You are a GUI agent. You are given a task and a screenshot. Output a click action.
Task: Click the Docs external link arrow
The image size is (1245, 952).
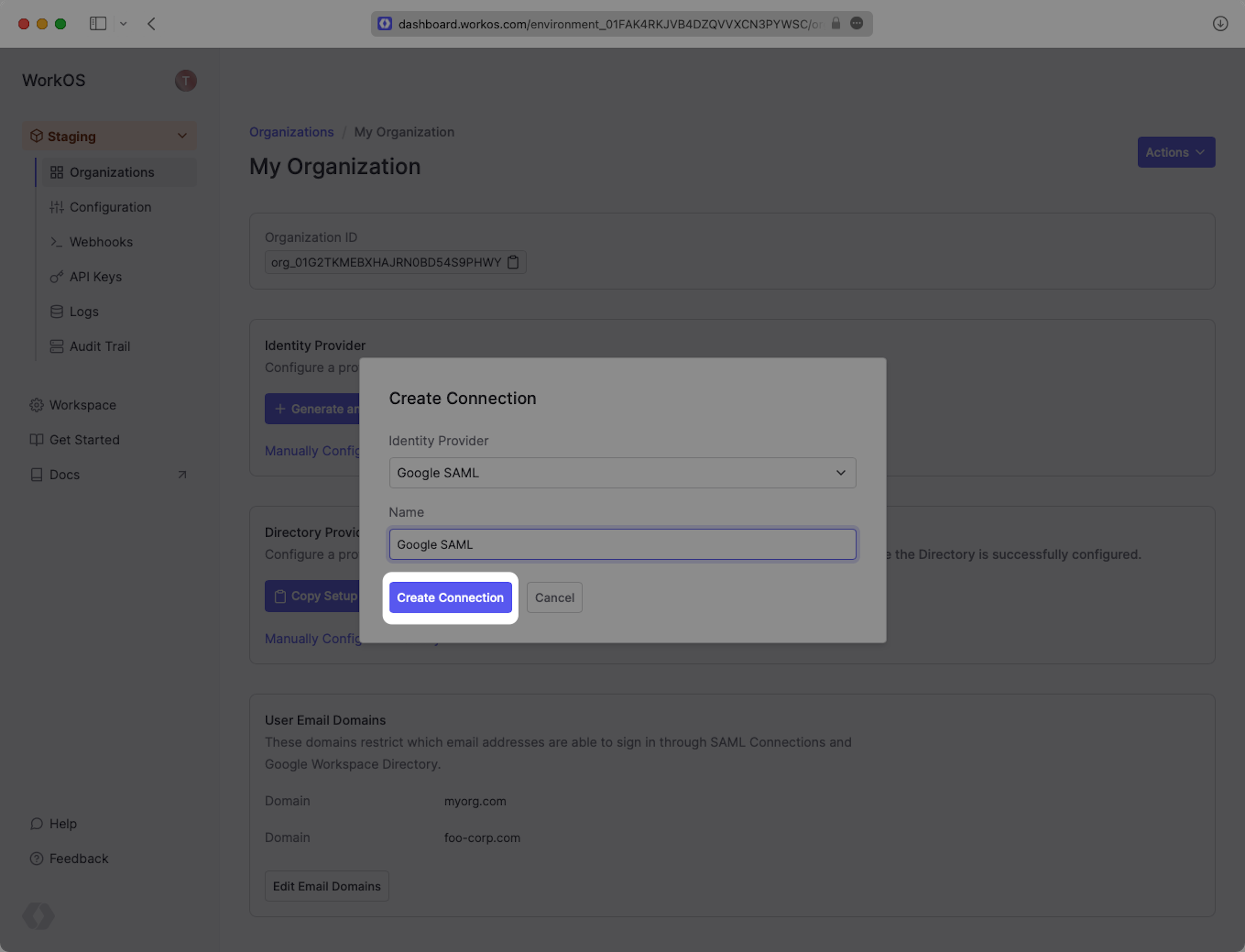tap(182, 475)
